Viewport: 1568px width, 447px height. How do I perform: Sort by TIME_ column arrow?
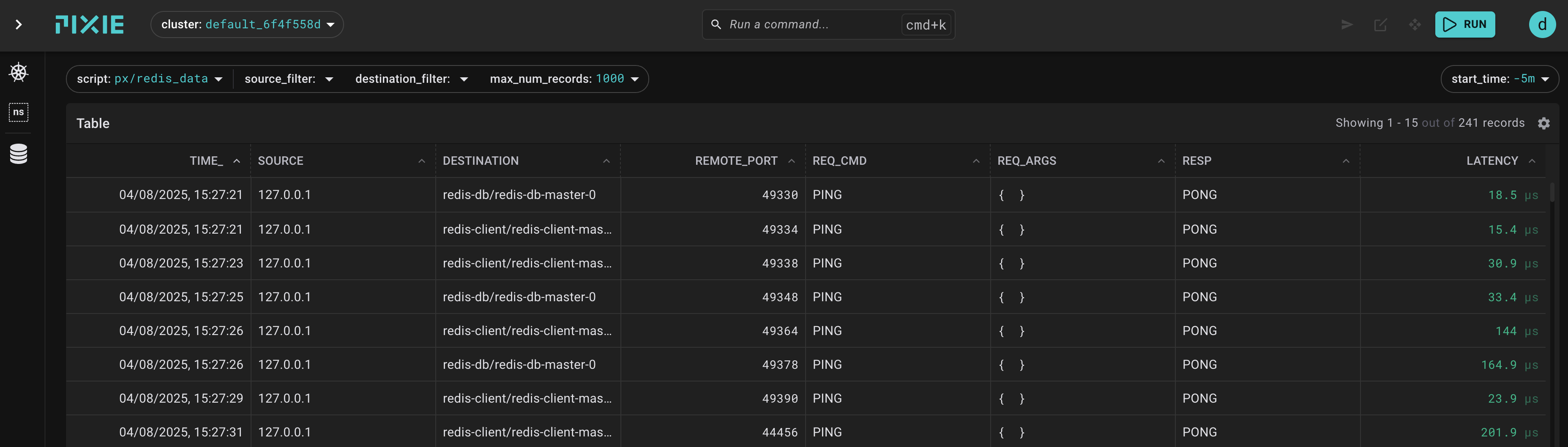tap(237, 161)
